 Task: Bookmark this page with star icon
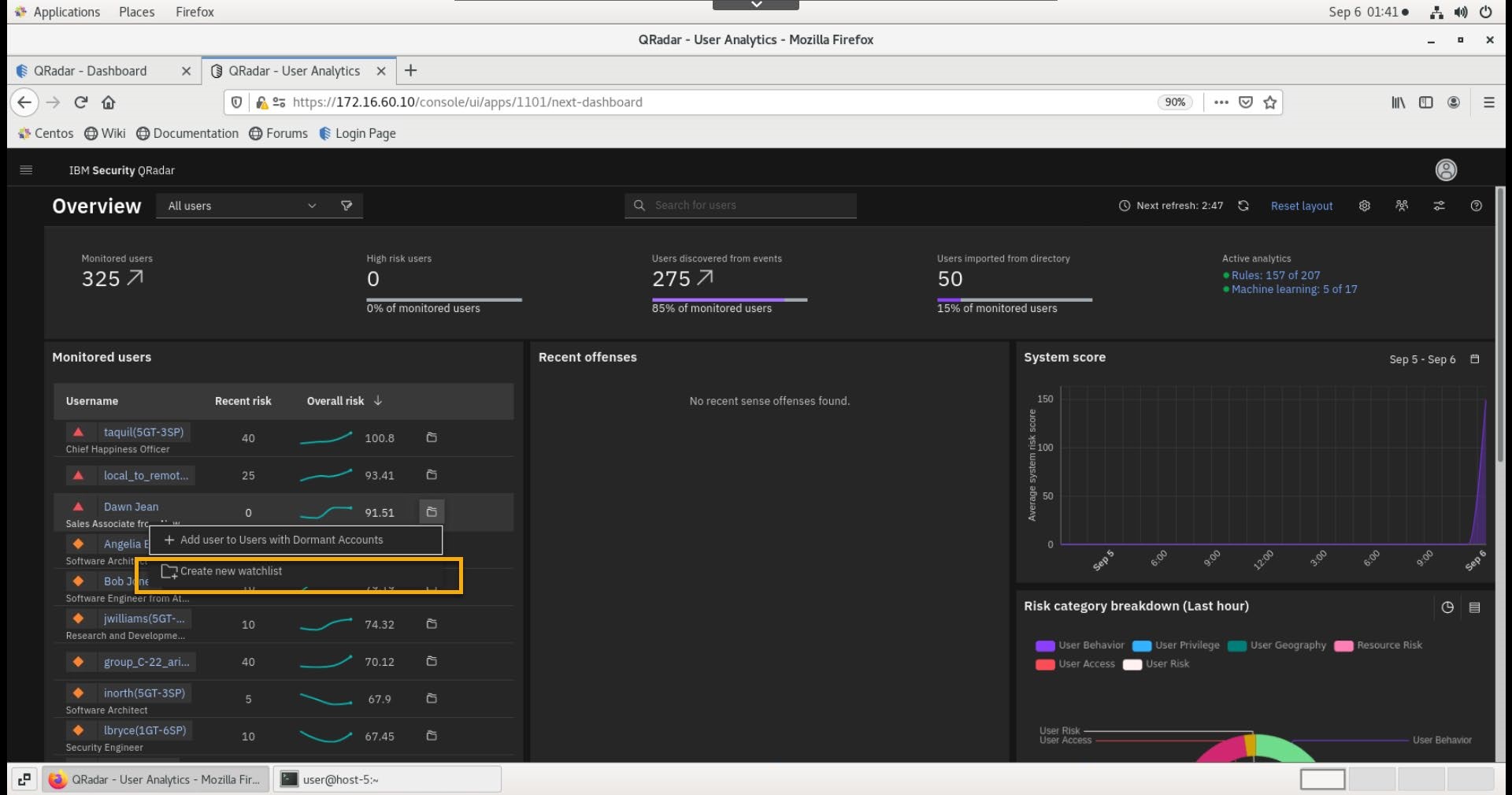point(1269,102)
